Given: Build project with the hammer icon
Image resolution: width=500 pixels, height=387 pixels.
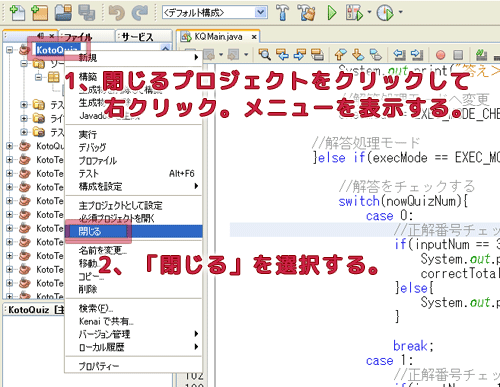Looking at the screenshot, I should tap(282, 13).
